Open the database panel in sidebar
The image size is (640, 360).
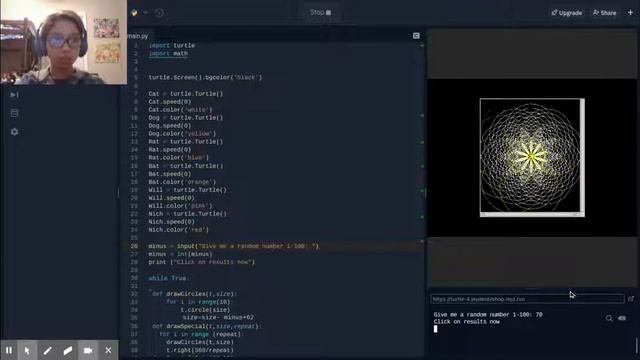[x=14, y=113]
